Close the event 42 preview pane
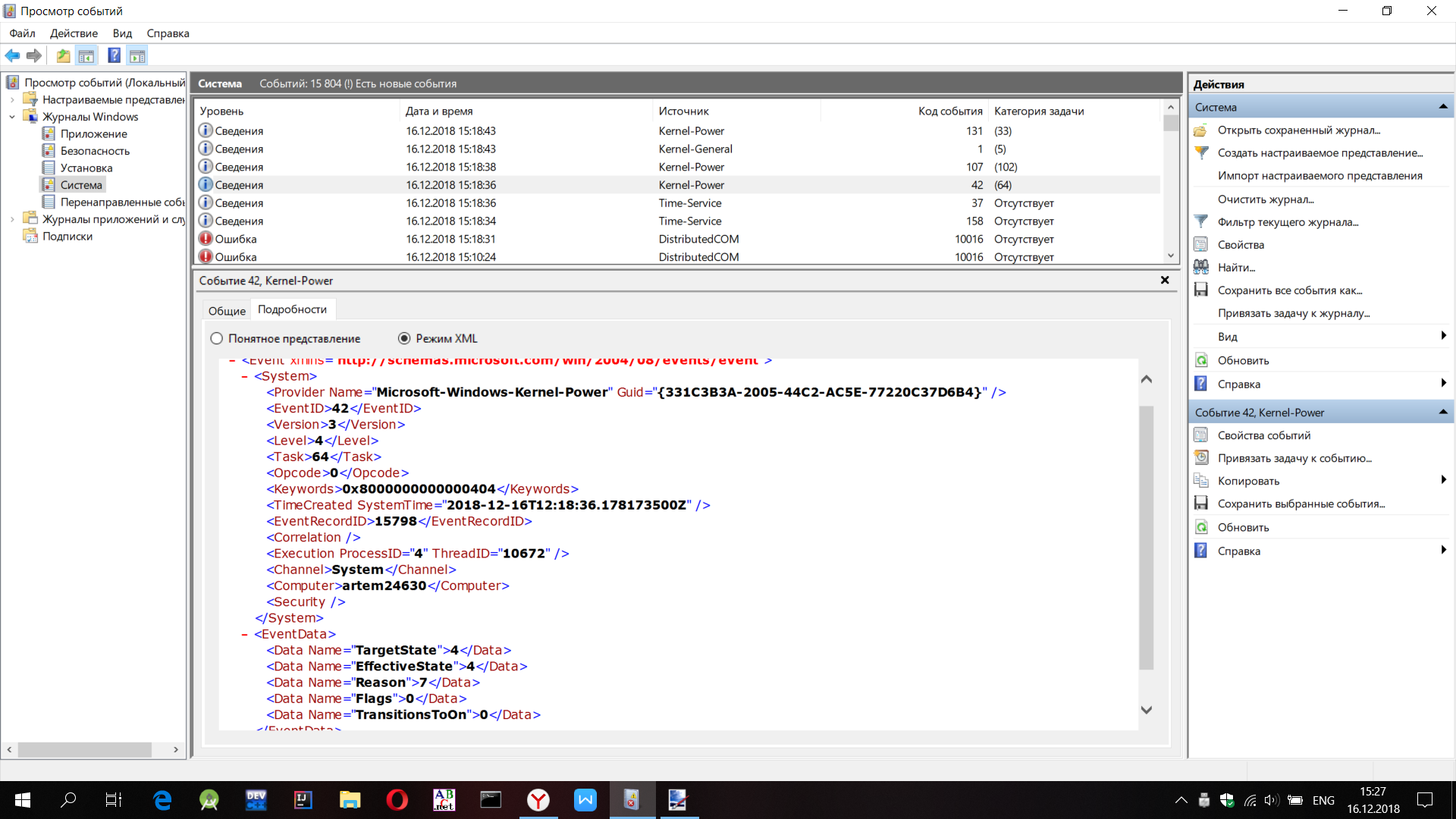The image size is (1456, 819). [x=1165, y=281]
